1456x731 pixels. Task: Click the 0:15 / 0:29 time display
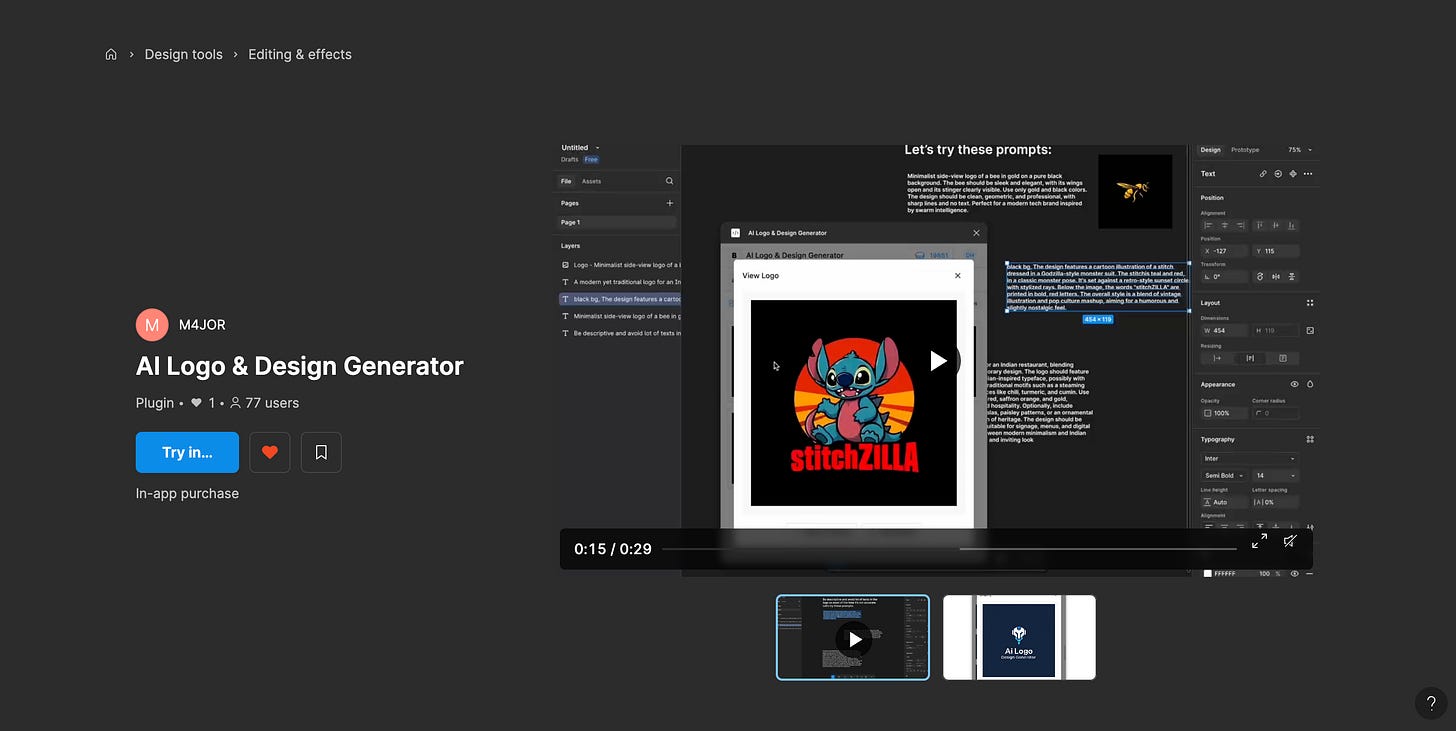pyautogui.click(x=613, y=549)
